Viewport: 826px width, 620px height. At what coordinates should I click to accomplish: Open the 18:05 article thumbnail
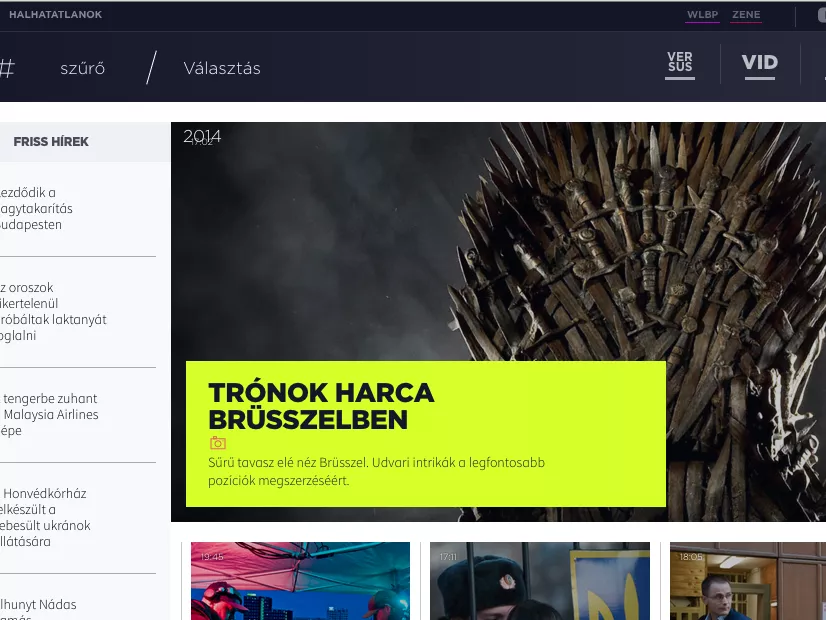click(748, 581)
